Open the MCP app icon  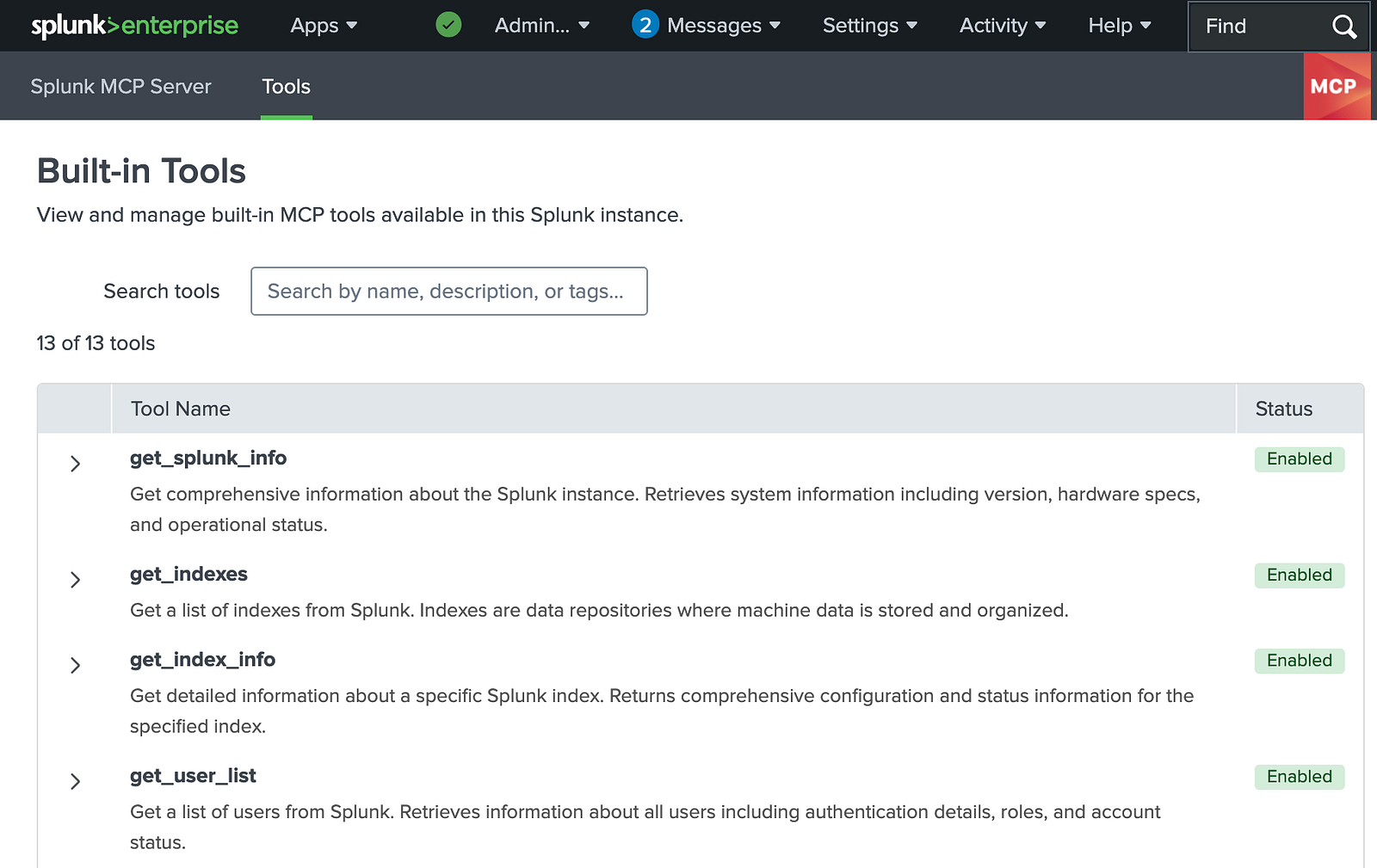tap(1337, 86)
